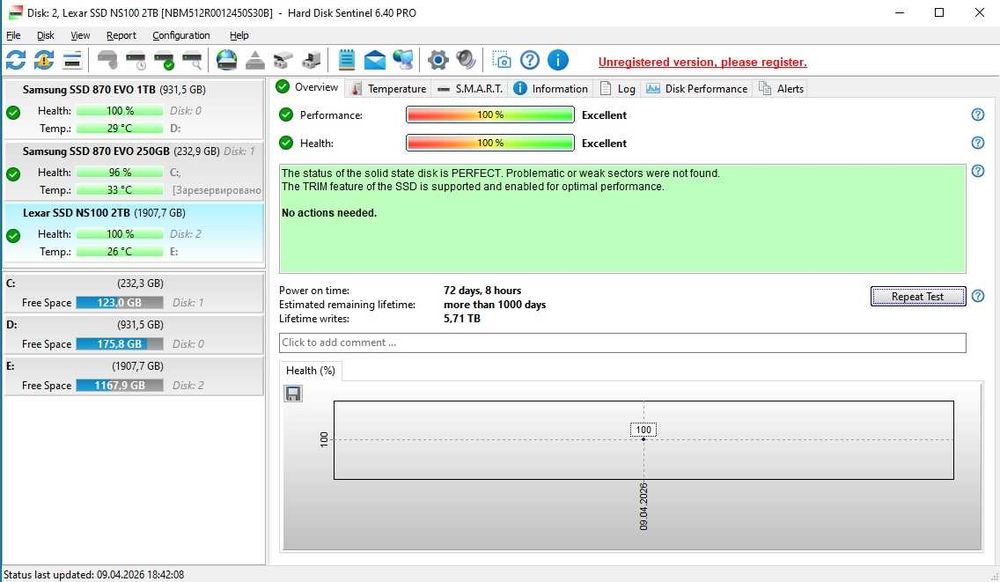
Task: Open settings via the gear icon
Action: pos(438,61)
